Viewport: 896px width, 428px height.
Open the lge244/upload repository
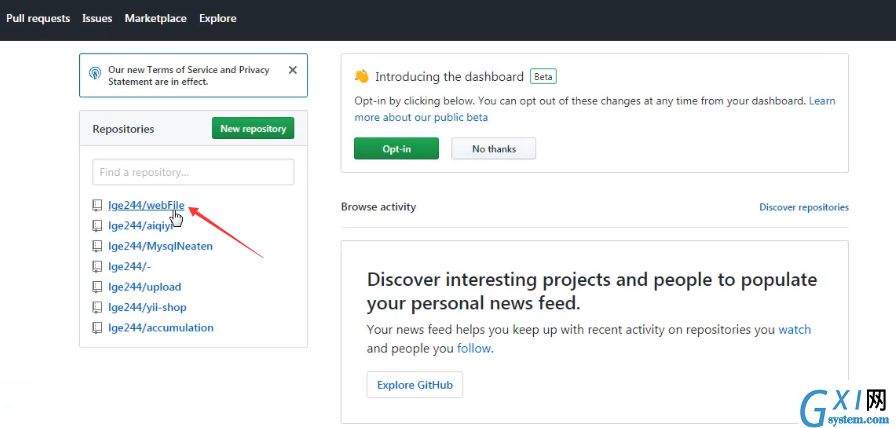coord(145,287)
